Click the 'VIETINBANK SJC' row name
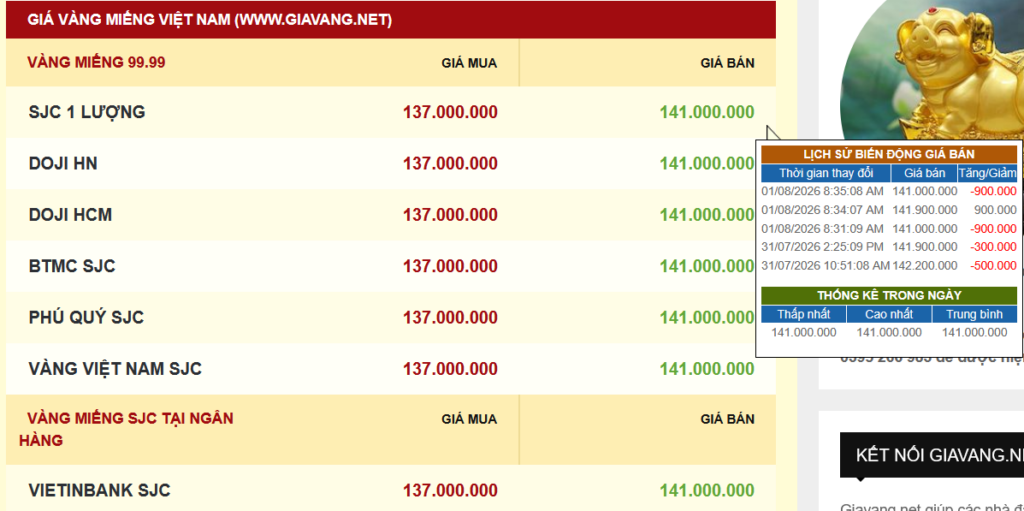The height and width of the screenshot is (511, 1024). coord(99,491)
